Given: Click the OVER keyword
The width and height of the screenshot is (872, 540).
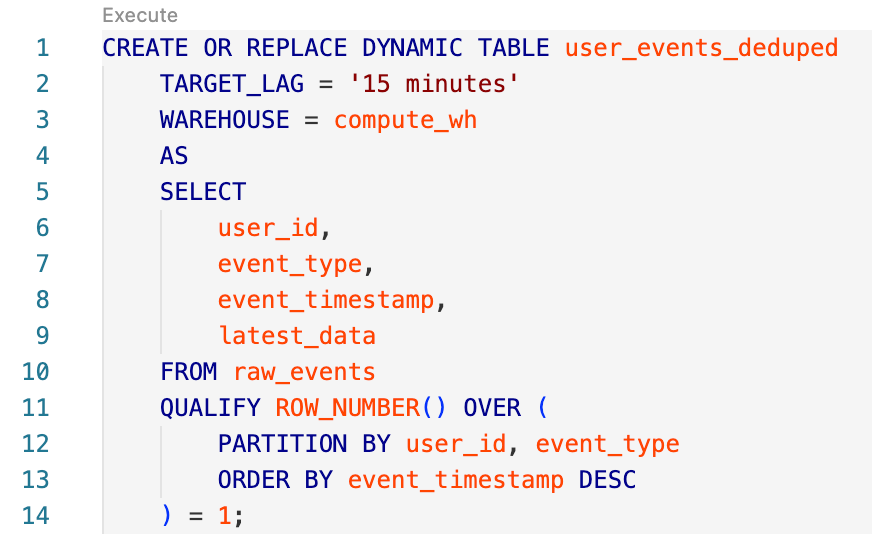Looking at the screenshot, I should [x=492, y=408].
